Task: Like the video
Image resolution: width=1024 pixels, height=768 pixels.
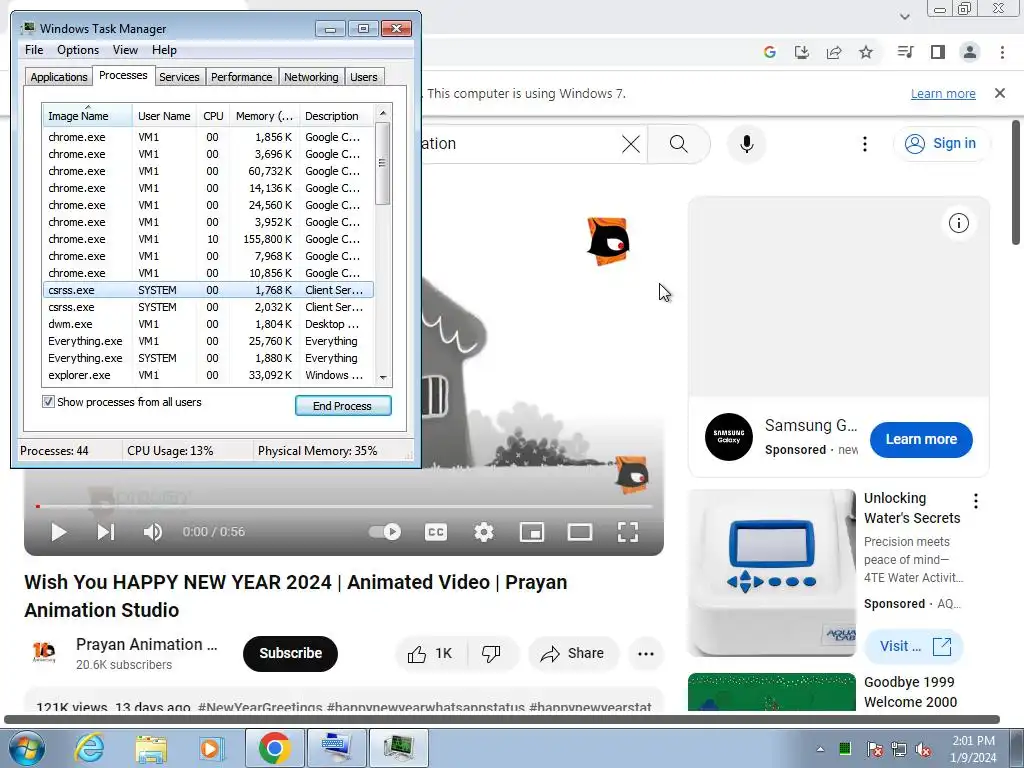Action: pyautogui.click(x=430, y=654)
